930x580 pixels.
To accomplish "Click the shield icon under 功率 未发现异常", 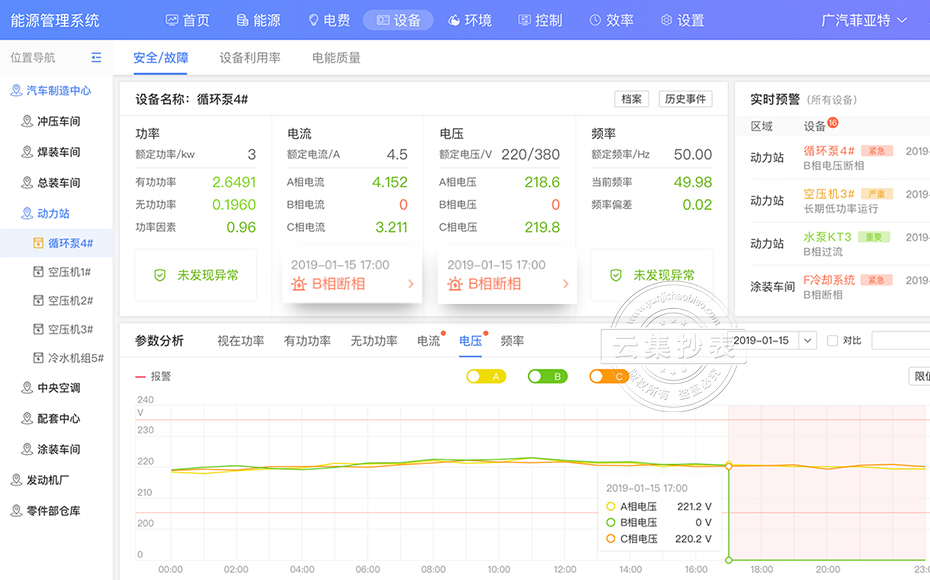I will (160, 275).
